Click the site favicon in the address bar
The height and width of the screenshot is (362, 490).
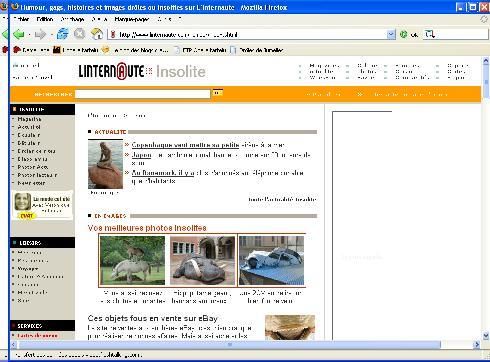(113, 34)
